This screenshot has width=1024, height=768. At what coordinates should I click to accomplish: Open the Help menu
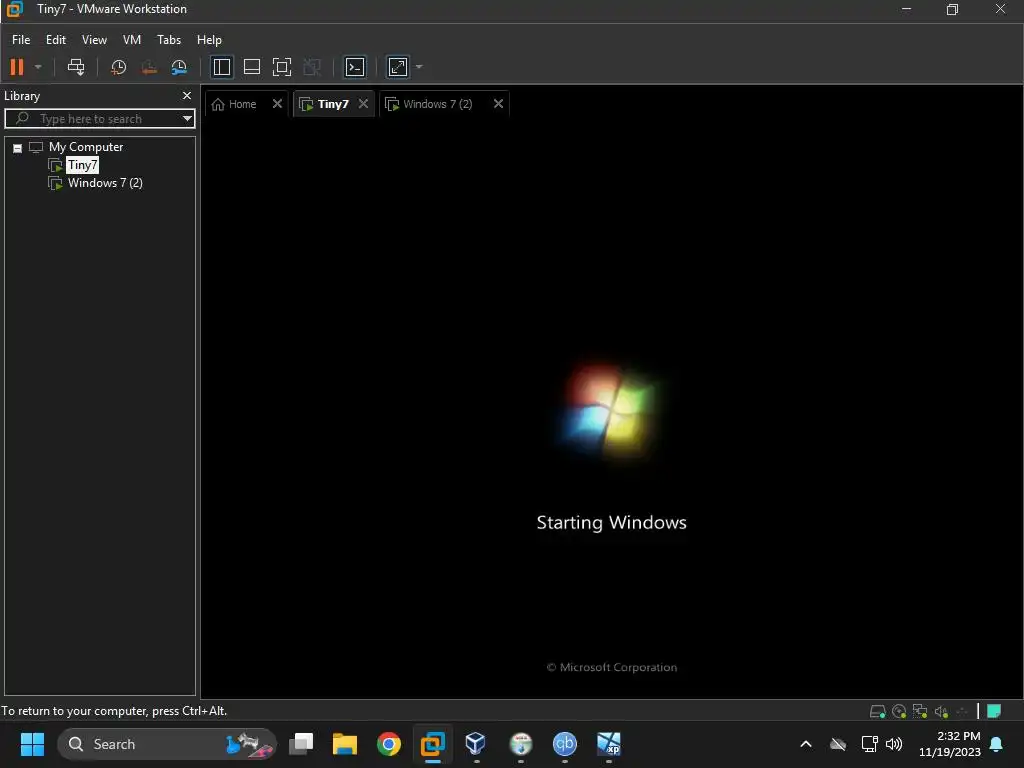209,40
